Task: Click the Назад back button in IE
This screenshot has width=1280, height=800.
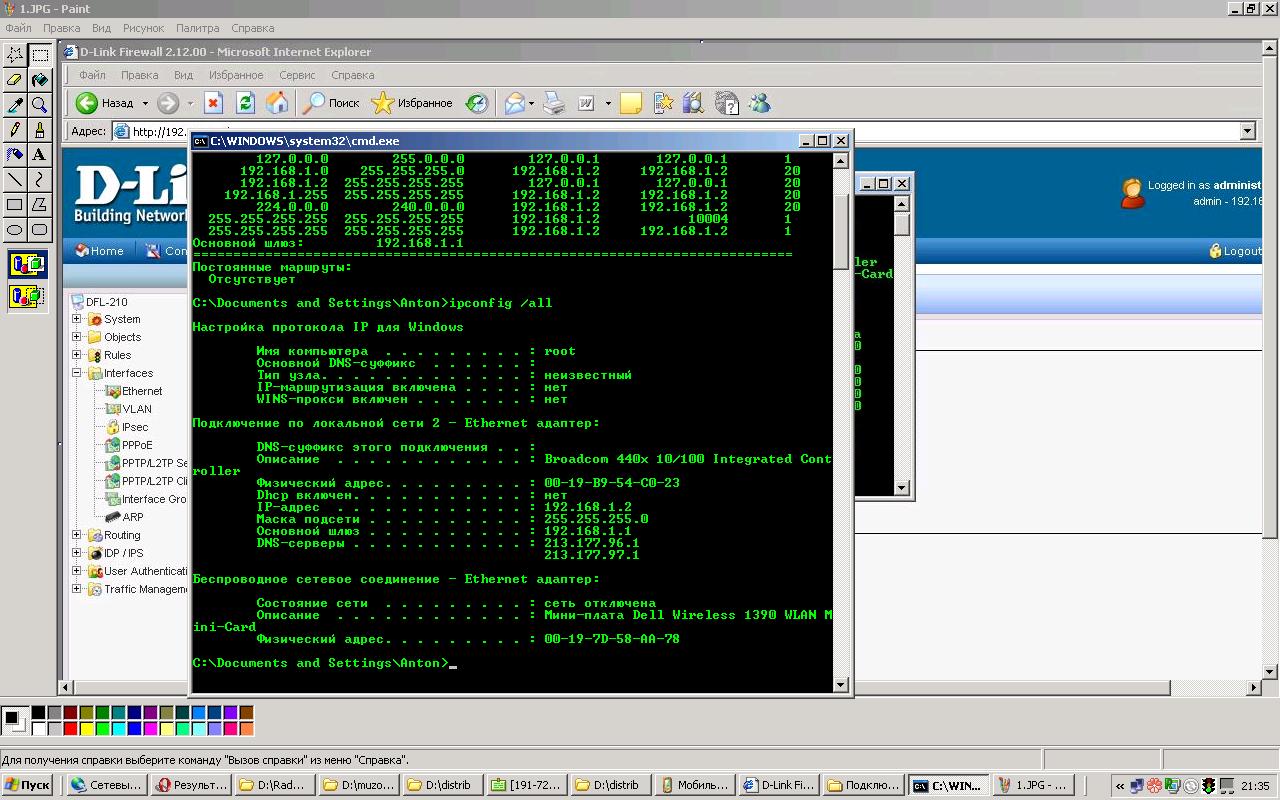Action: click(105, 103)
